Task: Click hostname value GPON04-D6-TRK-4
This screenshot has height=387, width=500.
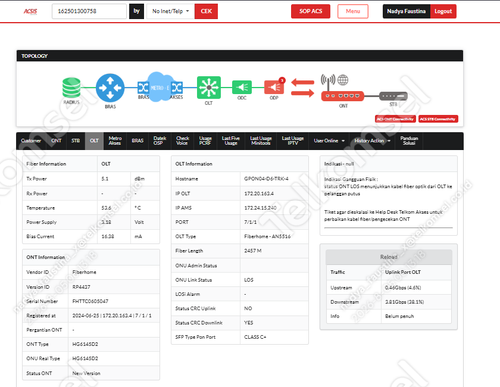Action: pyautogui.click(x=266, y=179)
